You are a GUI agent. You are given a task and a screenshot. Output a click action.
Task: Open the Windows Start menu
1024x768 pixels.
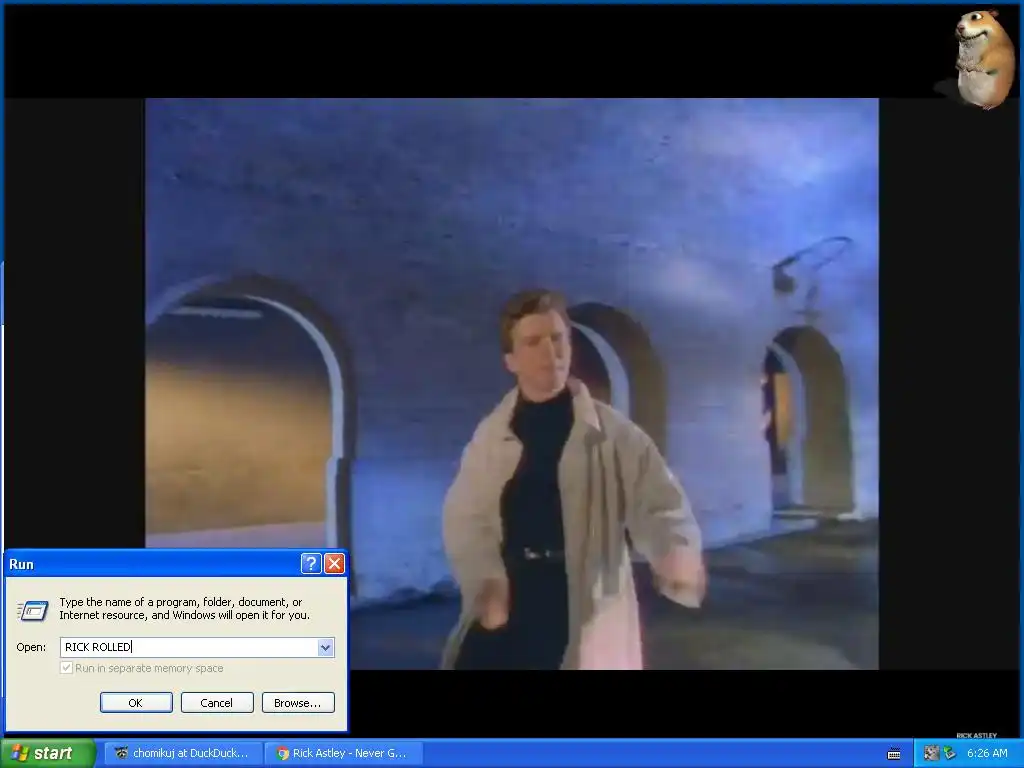coord(48,753)
